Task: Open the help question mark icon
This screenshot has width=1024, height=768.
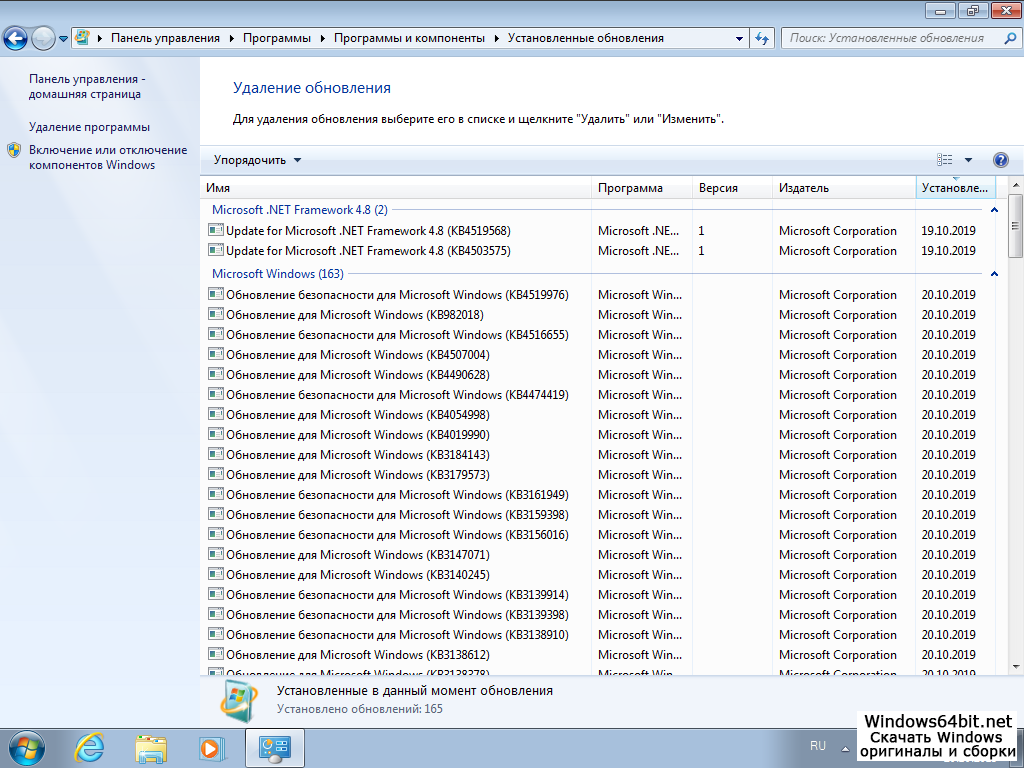Action: click(x=1000, y=160)
